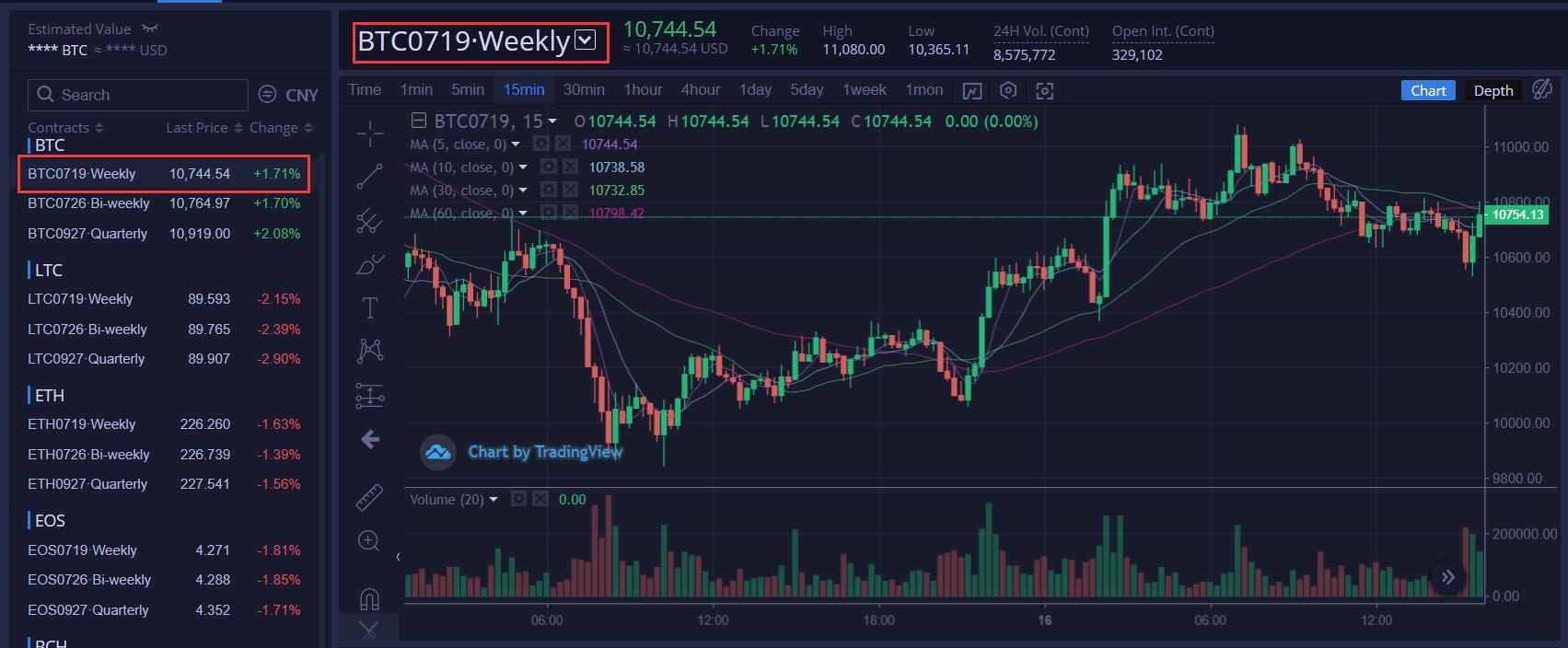
Task: Toggle magnet mode in drawing toolbar
Action: click(x=369, y=599)
